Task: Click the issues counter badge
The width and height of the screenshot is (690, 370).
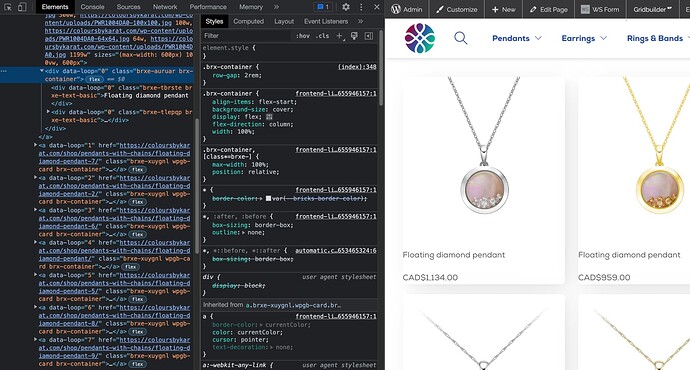Action: (x=323, y=7)
